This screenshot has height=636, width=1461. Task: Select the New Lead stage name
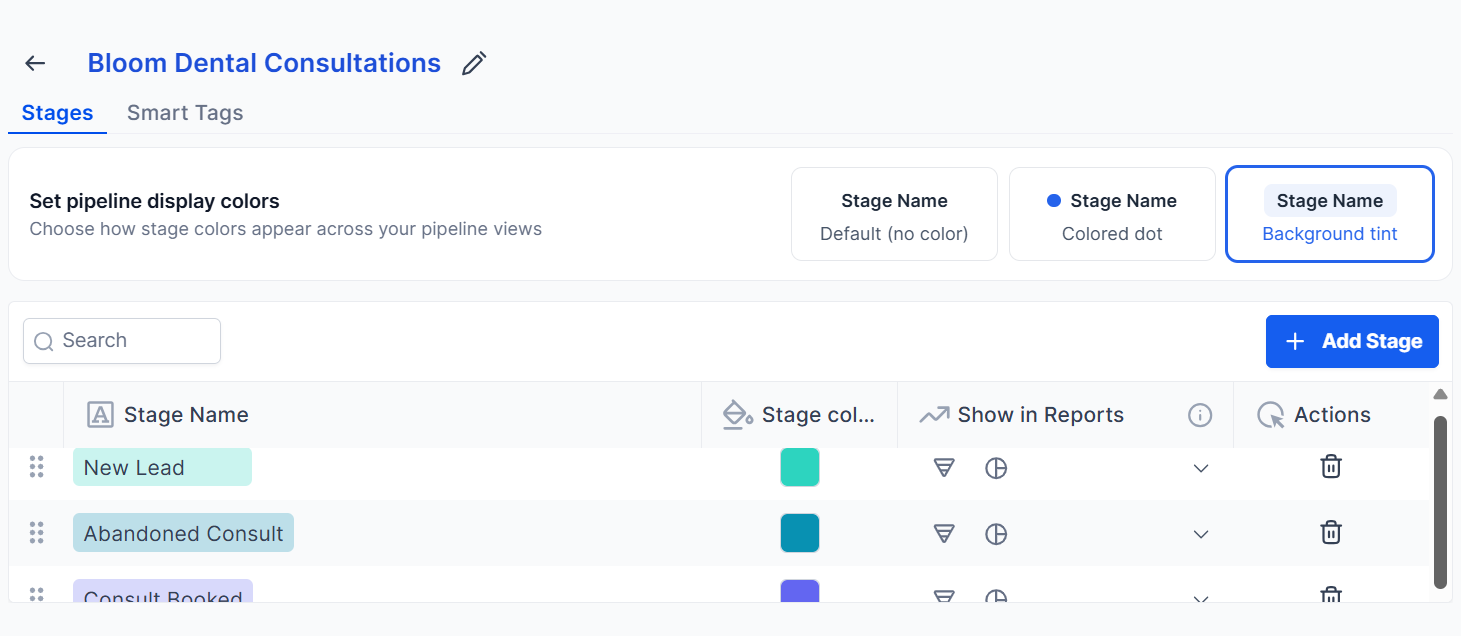click(x=162, y=467)
